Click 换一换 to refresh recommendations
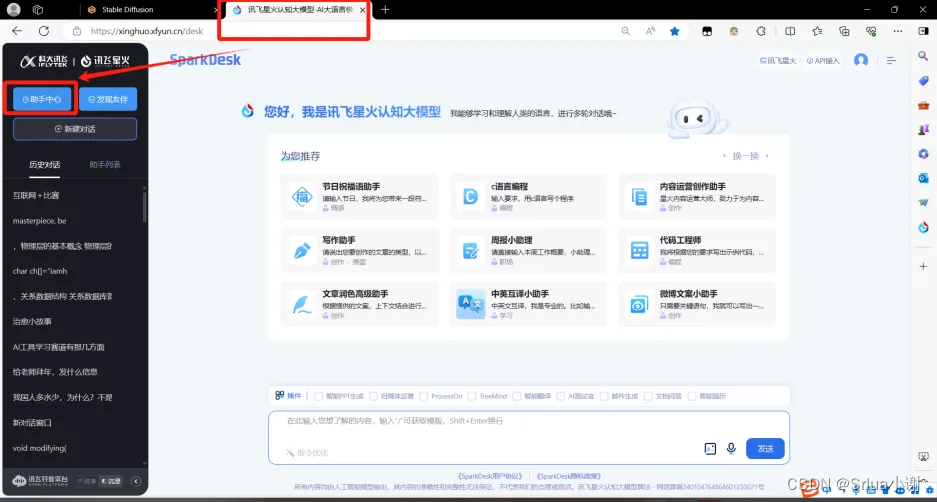937x502 pixels. (x=746, y=156)
